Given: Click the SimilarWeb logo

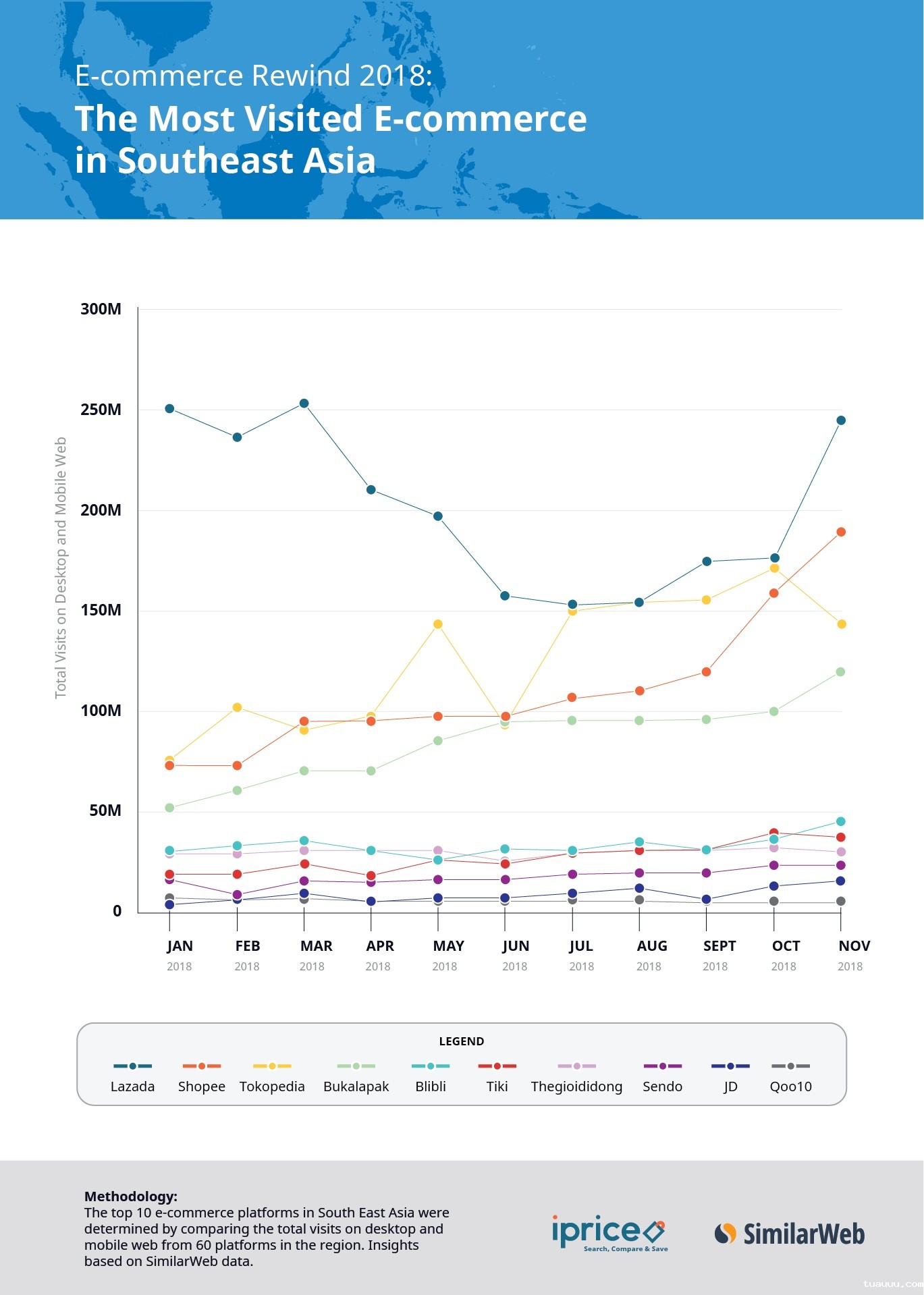Looking at the screenshot, I should click(790, 1234).
